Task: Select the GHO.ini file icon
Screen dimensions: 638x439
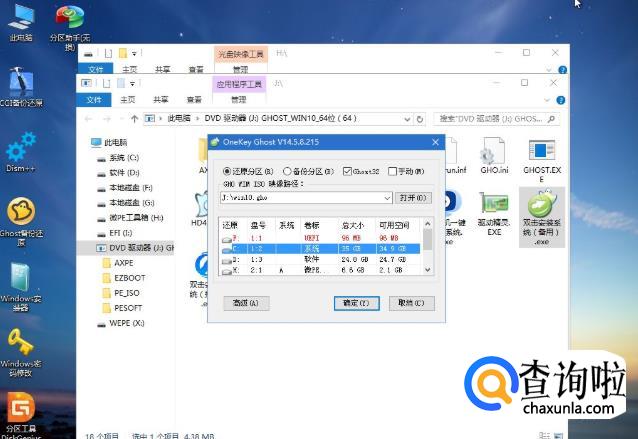Action: [494, 155]
